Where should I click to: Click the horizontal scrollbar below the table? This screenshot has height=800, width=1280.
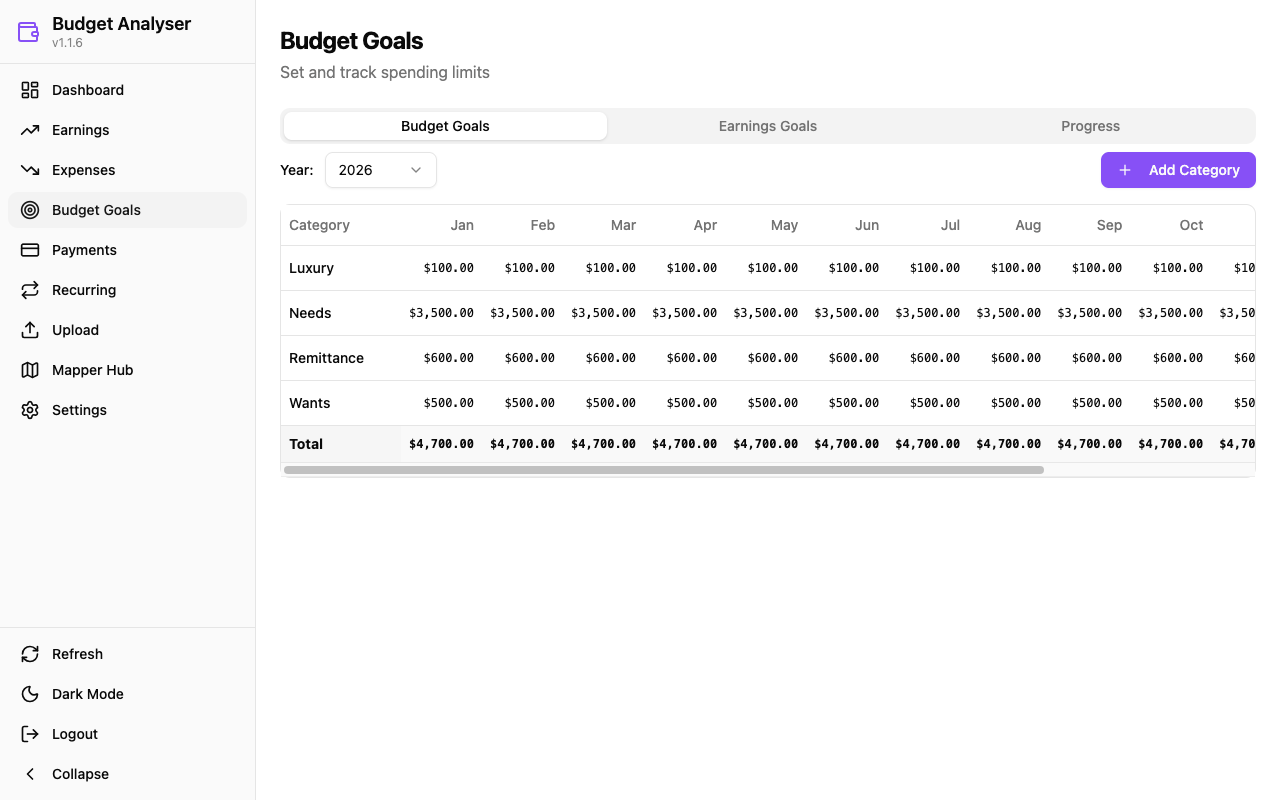663,470
